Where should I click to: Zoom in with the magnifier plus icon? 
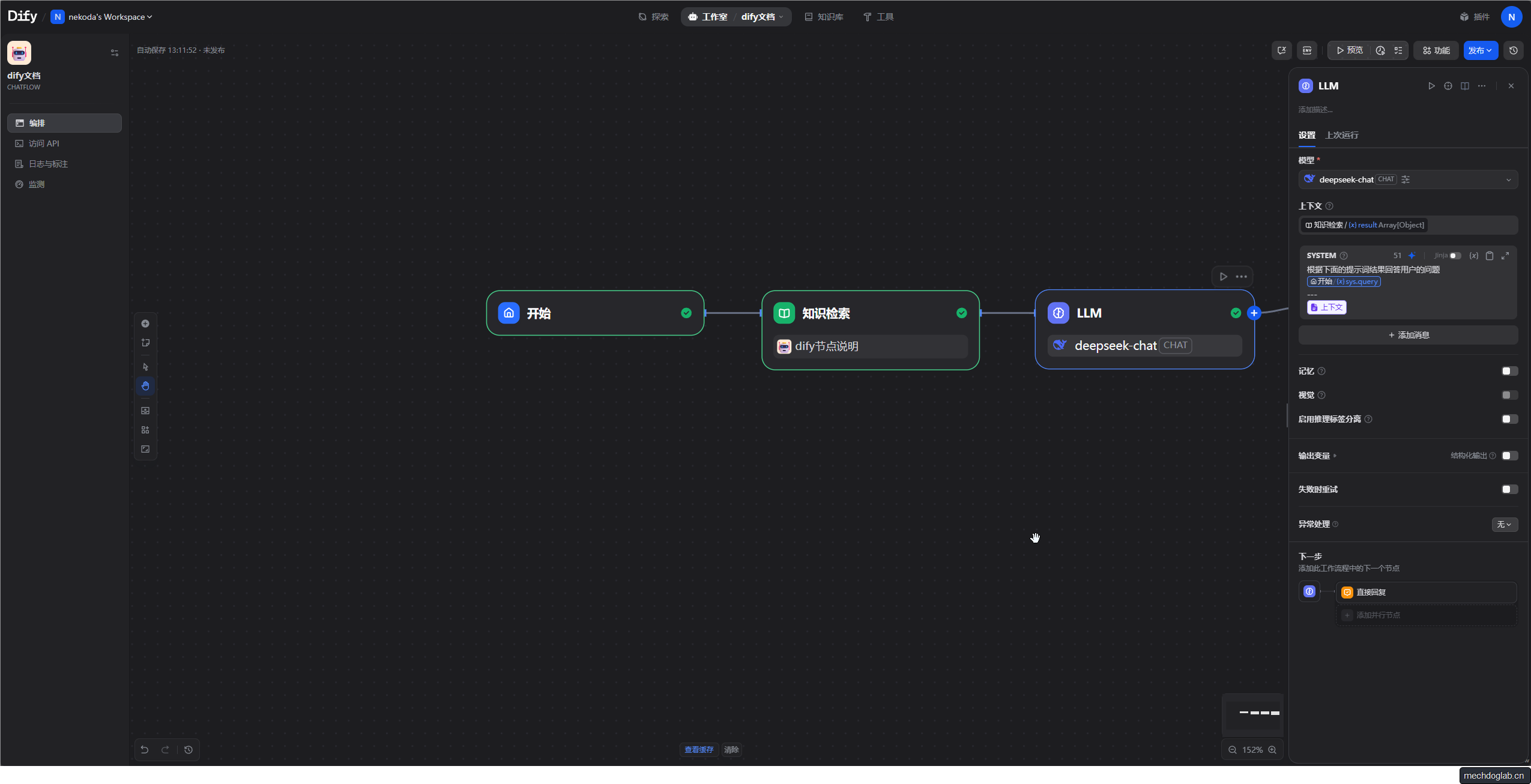tap(1272, 750)
